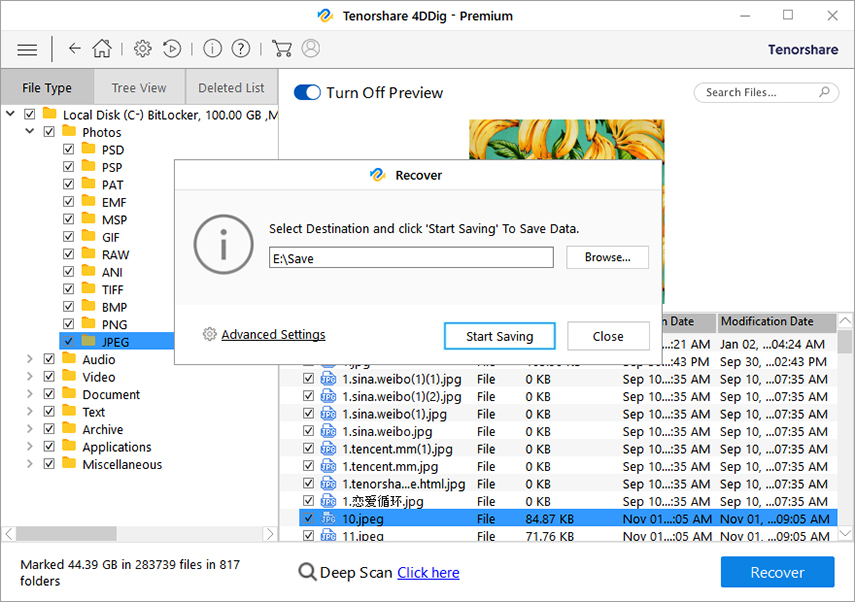Open the info icon in toolbar
The height and width of the screenshot is (602, 855).
212,49
